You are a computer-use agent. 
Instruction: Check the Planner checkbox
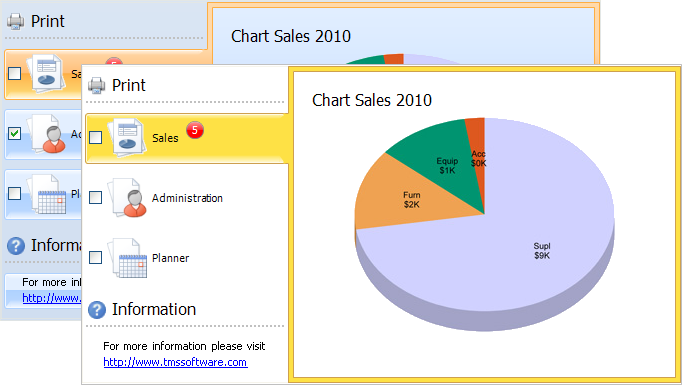(x=95, y=258)
